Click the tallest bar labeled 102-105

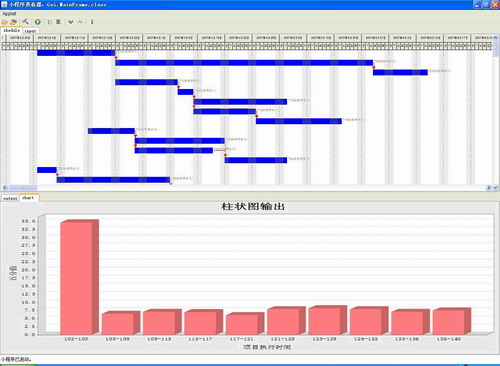pos(79,277)
